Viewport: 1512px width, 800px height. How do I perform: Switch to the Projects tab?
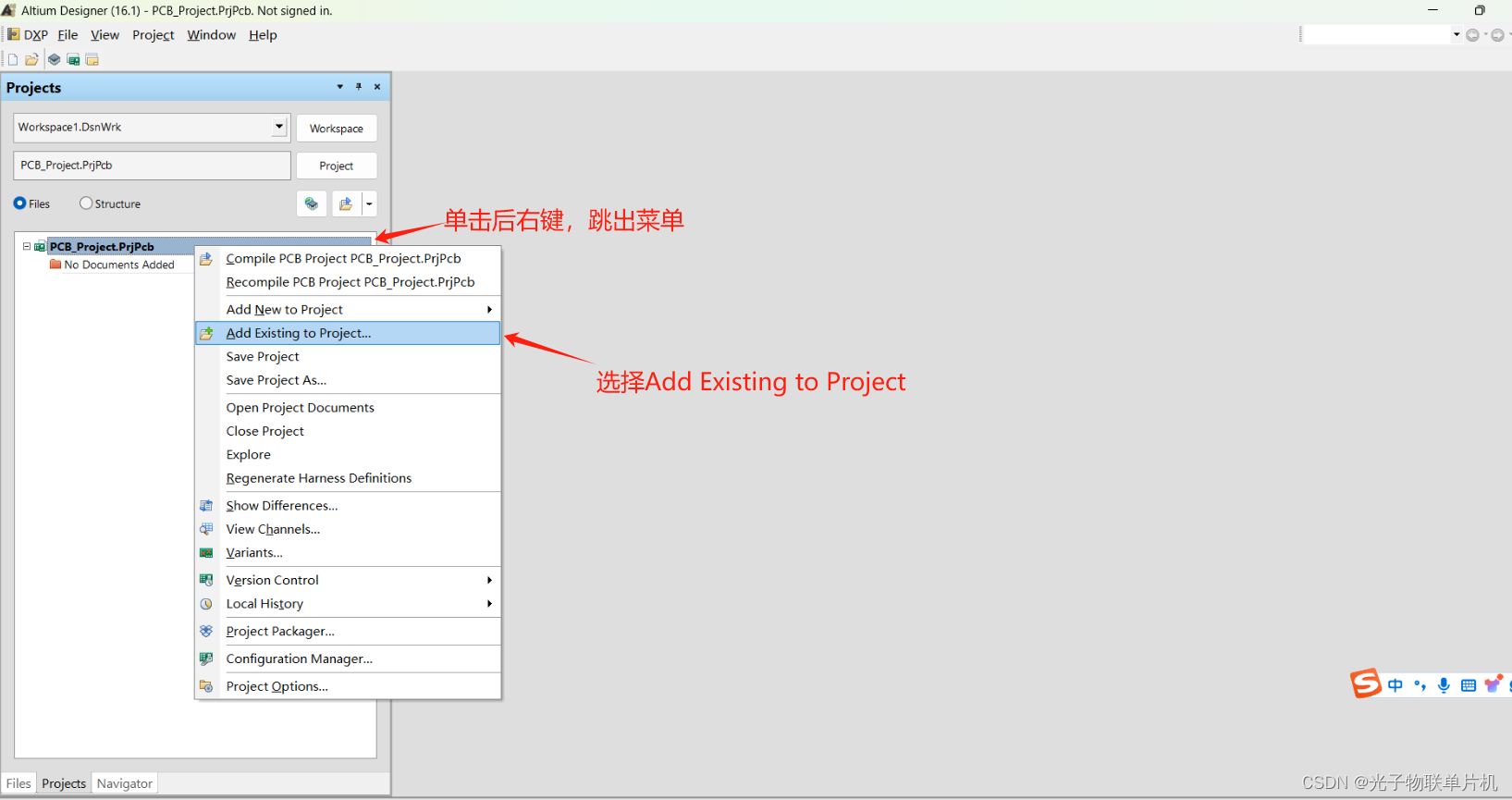(64, 783)
